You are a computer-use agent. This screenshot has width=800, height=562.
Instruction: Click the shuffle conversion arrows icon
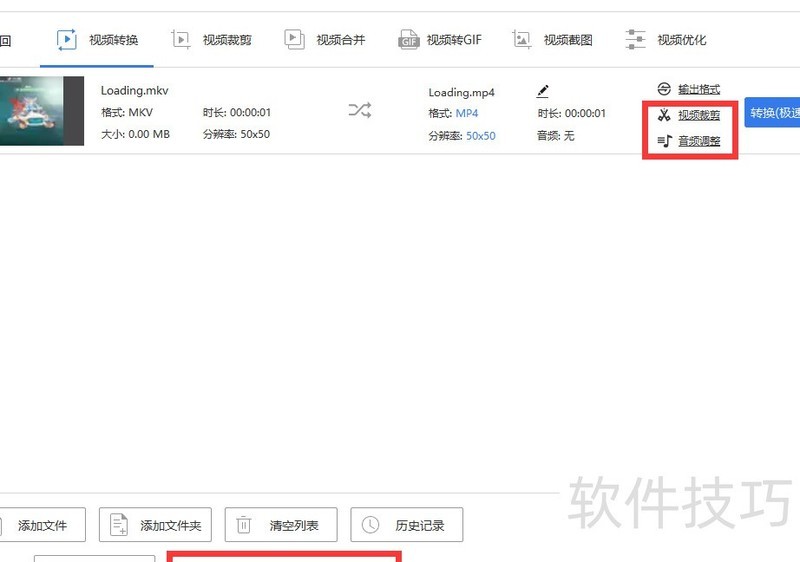point(360,111)
